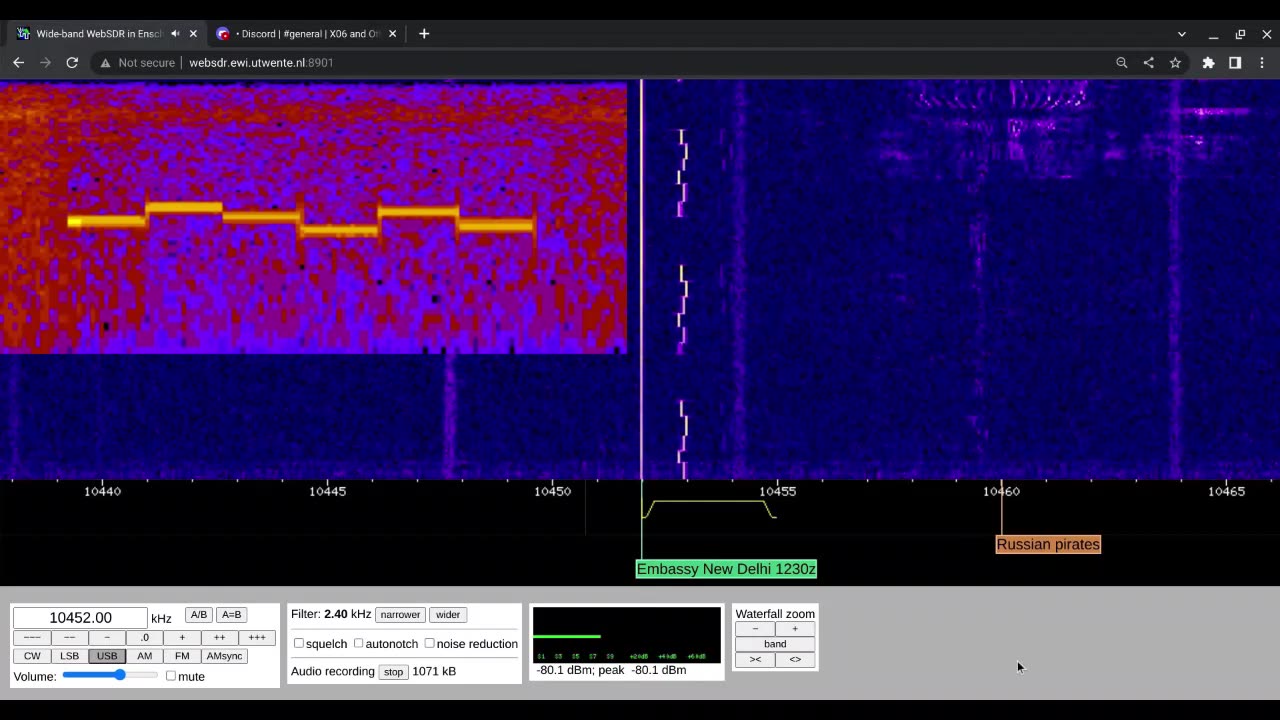Viewport: 1280px width, 720px height.
Task: Edit the frequency field 10452.00
Action: (x=80, y=618)
